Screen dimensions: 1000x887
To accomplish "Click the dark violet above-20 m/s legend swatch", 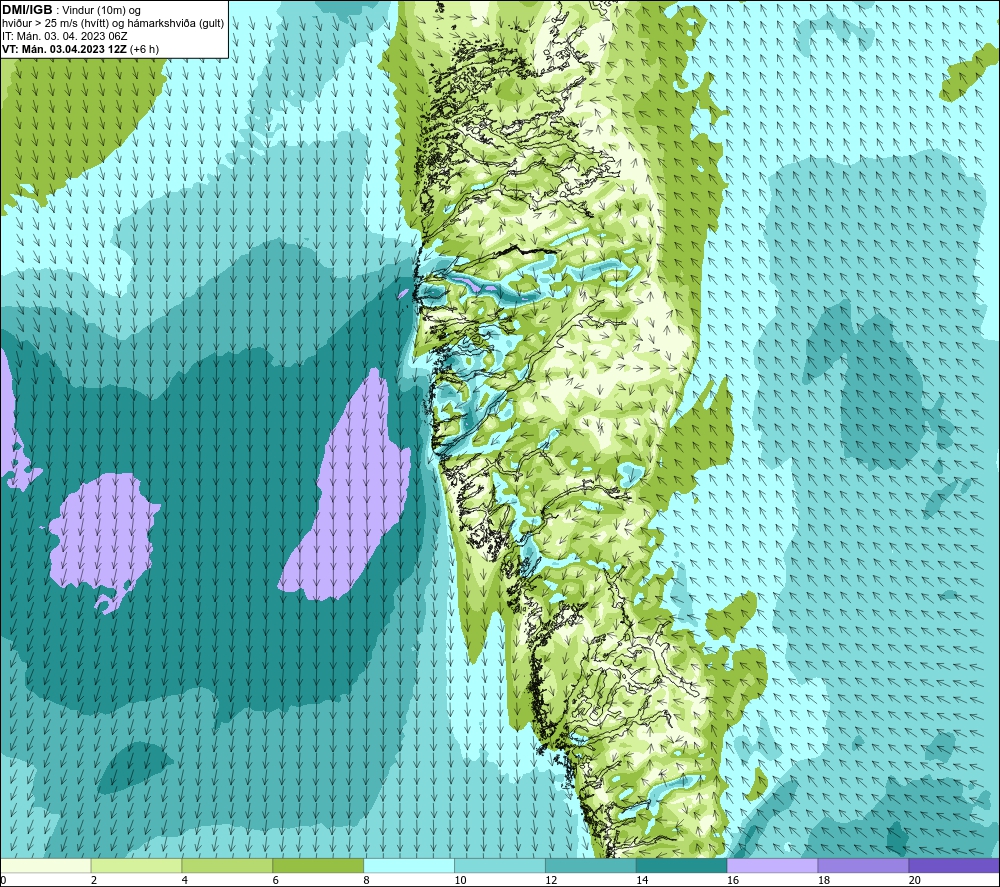I will point(954,865).
